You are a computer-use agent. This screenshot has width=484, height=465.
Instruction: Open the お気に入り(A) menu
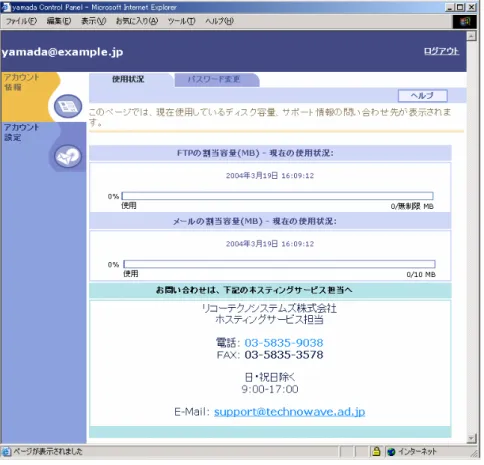(137, 21)
